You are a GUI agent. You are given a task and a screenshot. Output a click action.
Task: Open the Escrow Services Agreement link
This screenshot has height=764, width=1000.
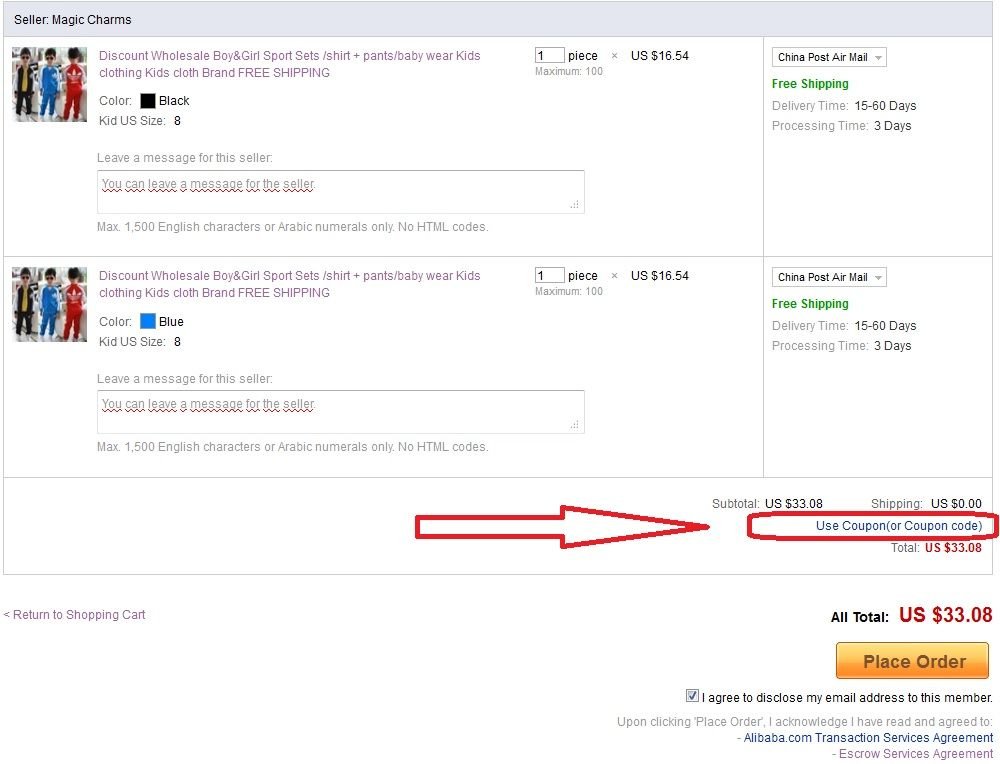click(915, 754)
